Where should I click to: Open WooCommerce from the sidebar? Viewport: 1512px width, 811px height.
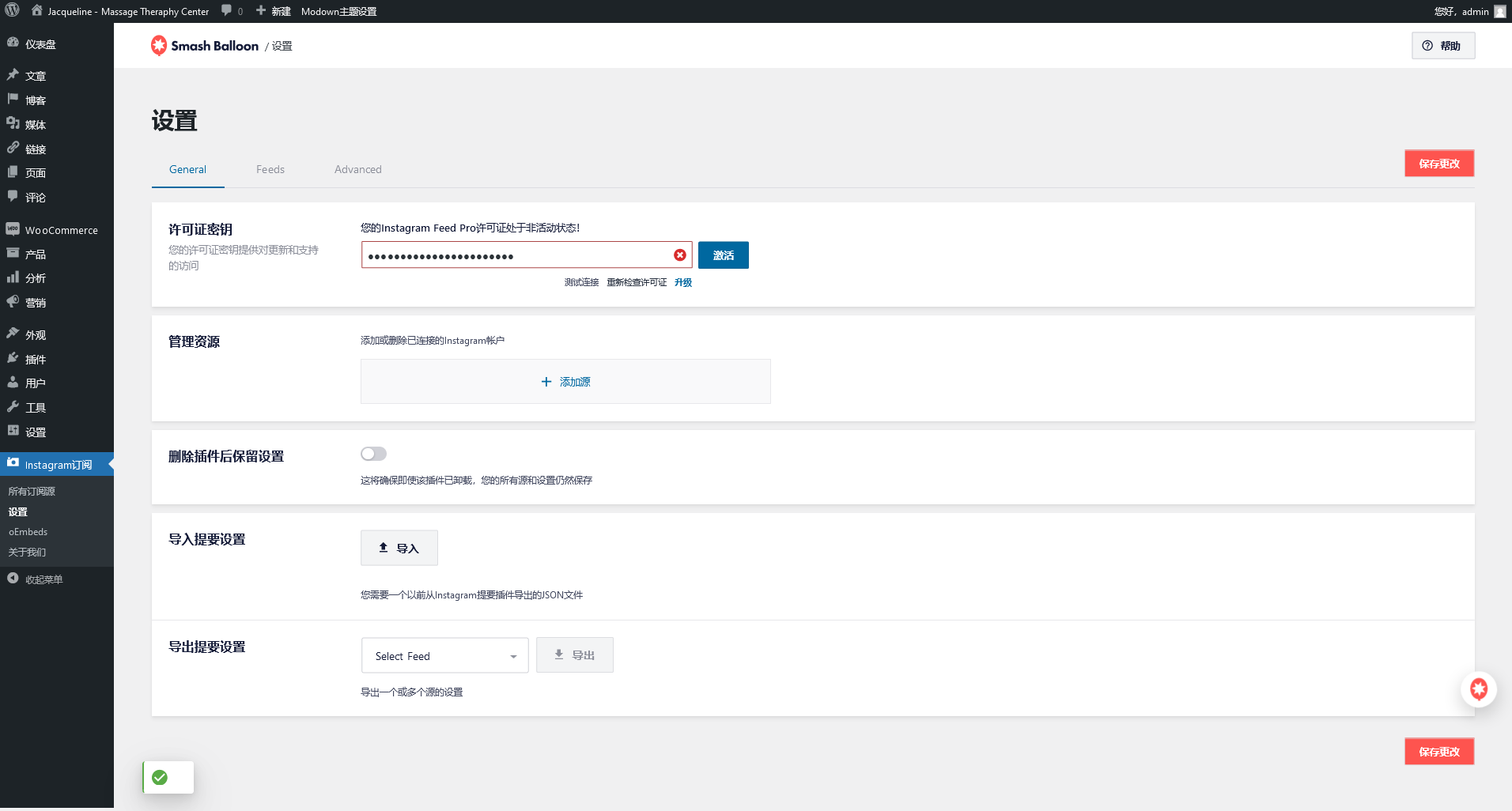point(61,230)
